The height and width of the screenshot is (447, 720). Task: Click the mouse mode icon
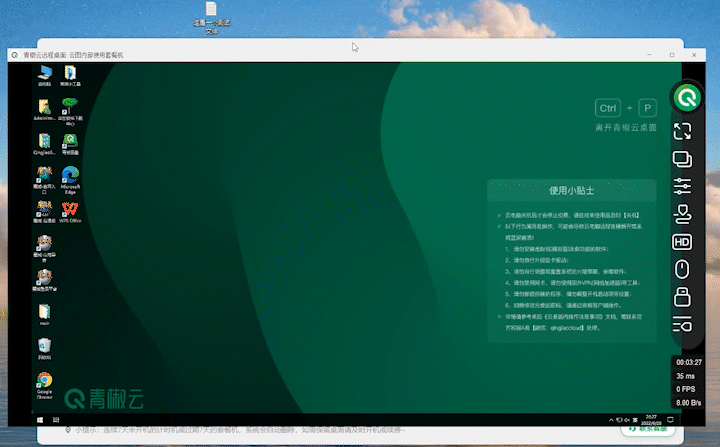pos(682,269)
